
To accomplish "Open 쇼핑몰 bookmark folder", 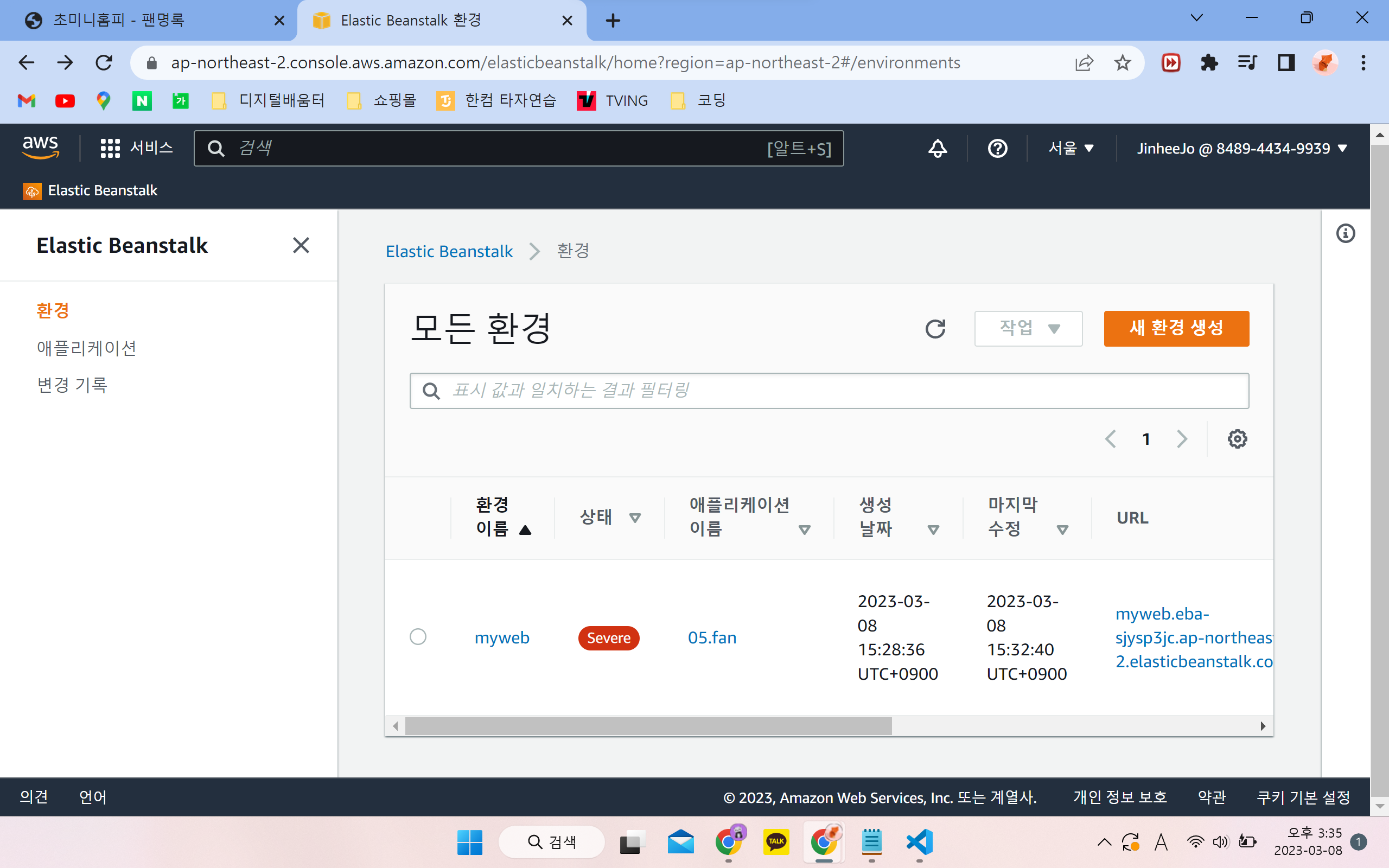I will (381, 101).
